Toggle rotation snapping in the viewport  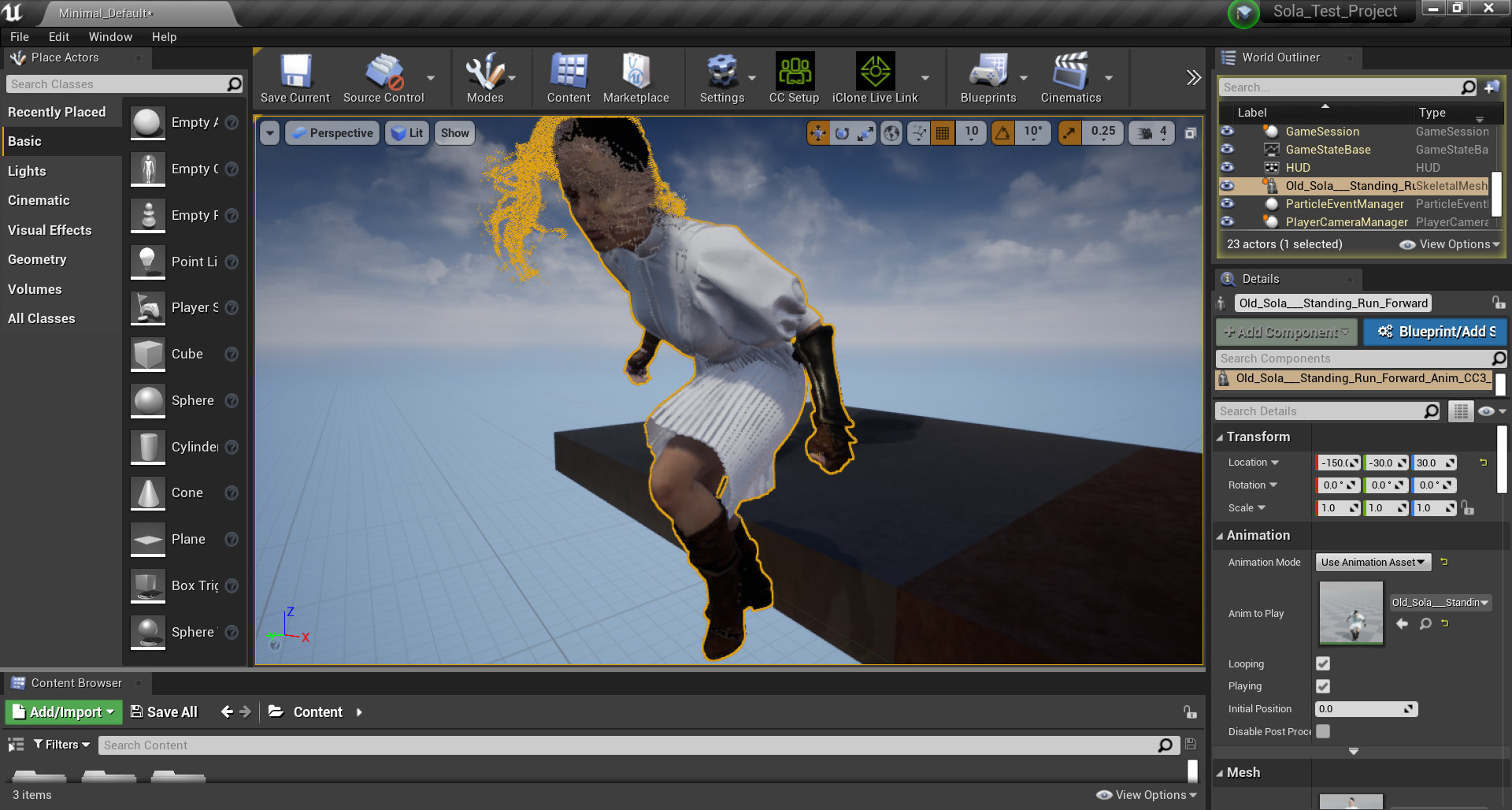(1002, 133)
